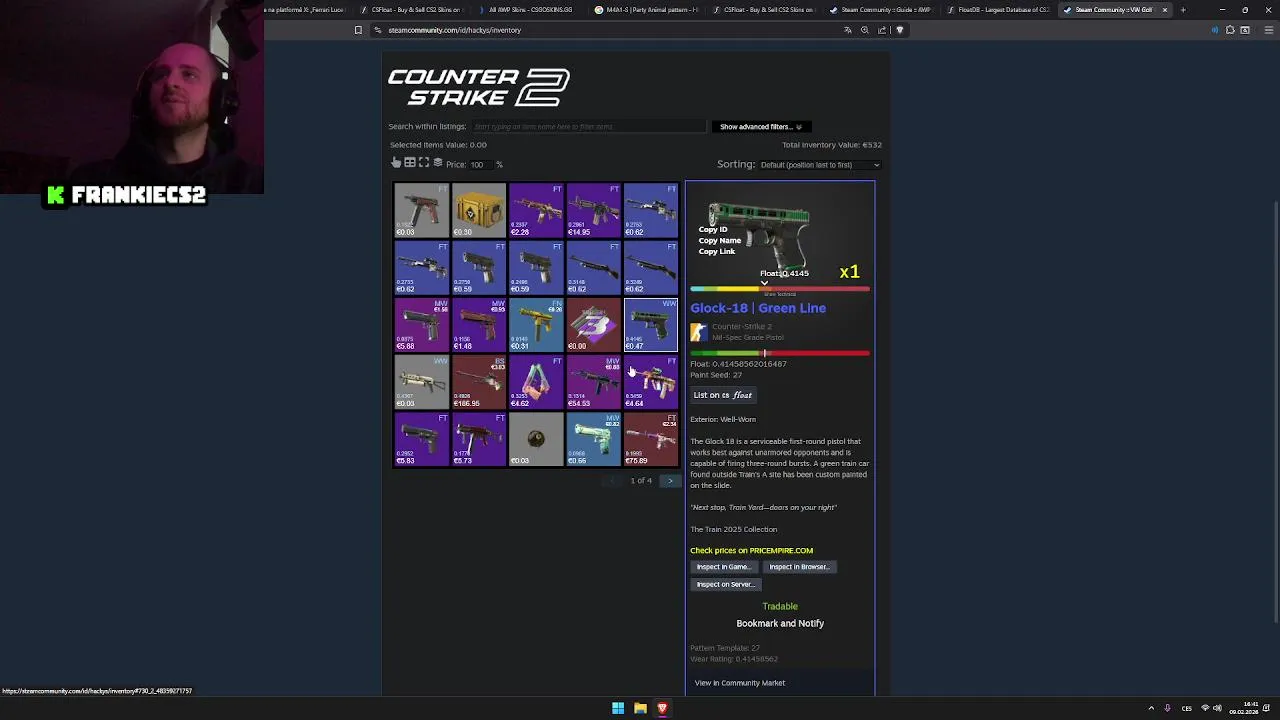This screenshot has width=1280, height=720.
Task: Open the Sorting dropdown
Action: pyautogui.click(x=819, y=165)
